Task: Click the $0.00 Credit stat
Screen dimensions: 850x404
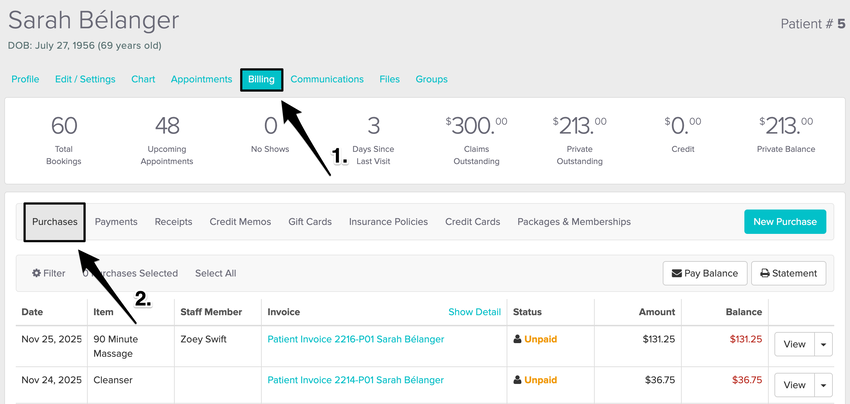Action: click(x=682, y=134)
